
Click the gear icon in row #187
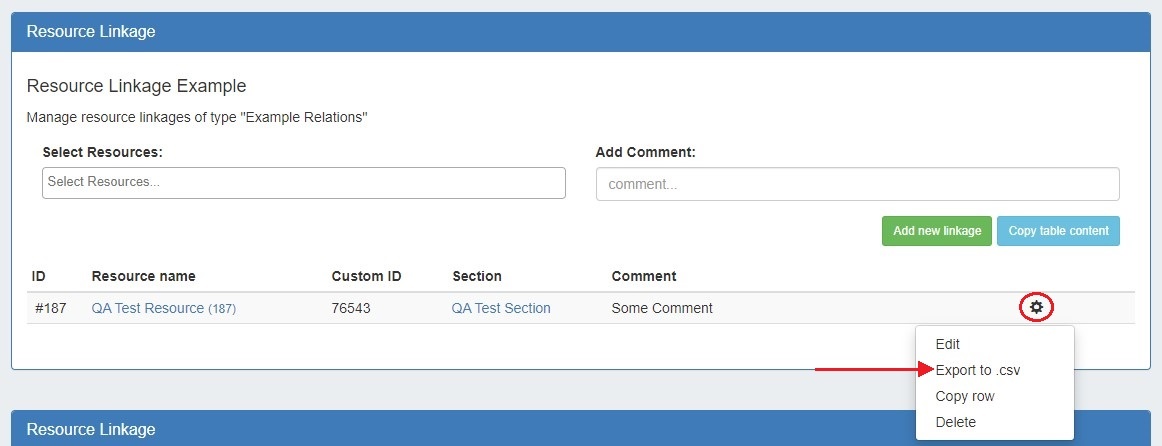pos(1037,307)
